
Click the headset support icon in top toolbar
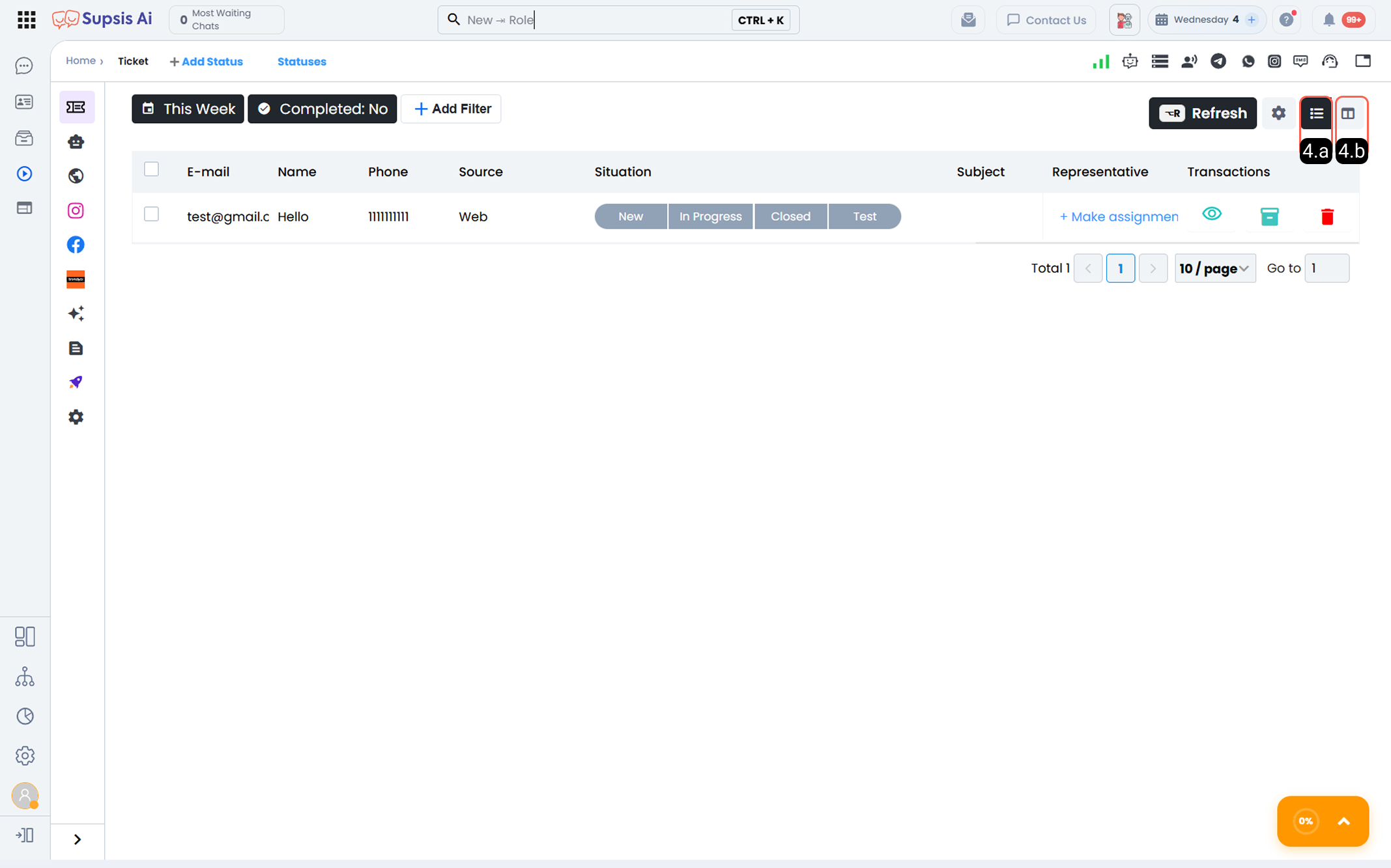pos(1330,61)
